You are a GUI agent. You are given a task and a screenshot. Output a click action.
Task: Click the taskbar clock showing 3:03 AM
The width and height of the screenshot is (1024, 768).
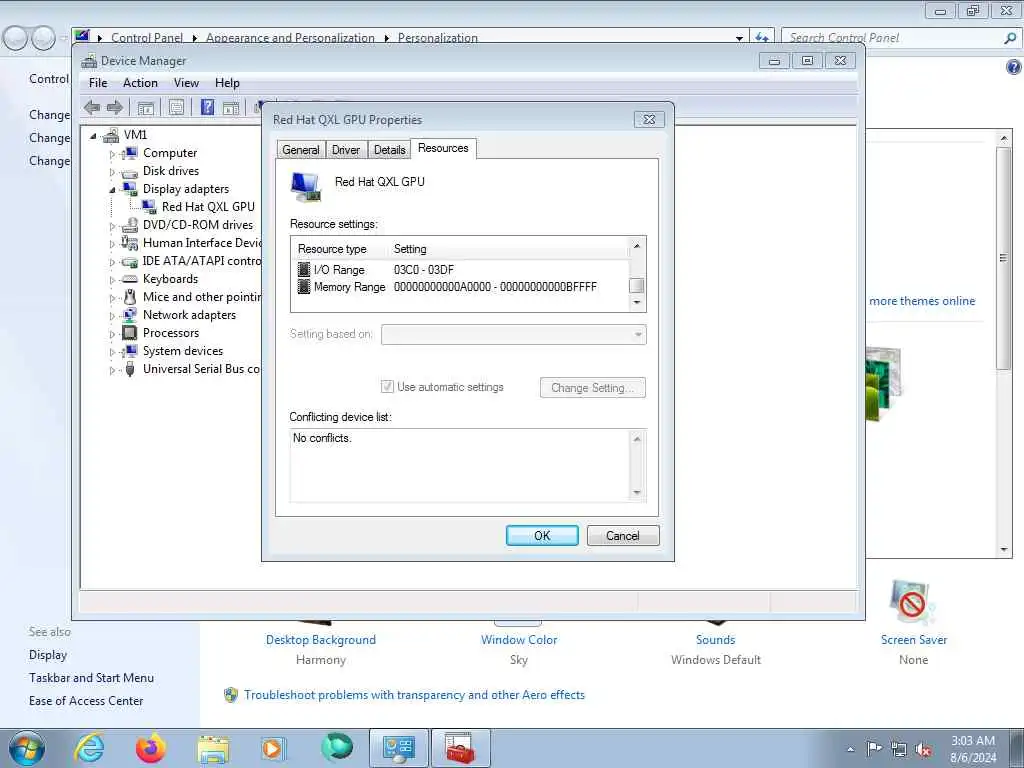click(x=973, y=749)
